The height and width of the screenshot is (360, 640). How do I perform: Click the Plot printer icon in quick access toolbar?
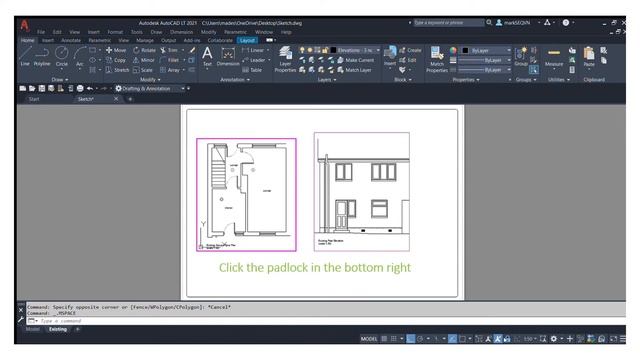click(80, 88)
